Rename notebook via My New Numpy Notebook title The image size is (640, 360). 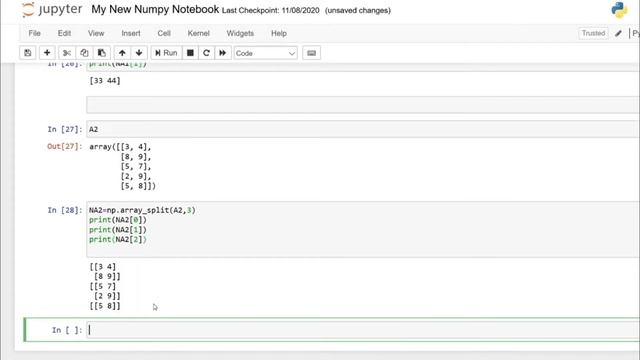155,9
